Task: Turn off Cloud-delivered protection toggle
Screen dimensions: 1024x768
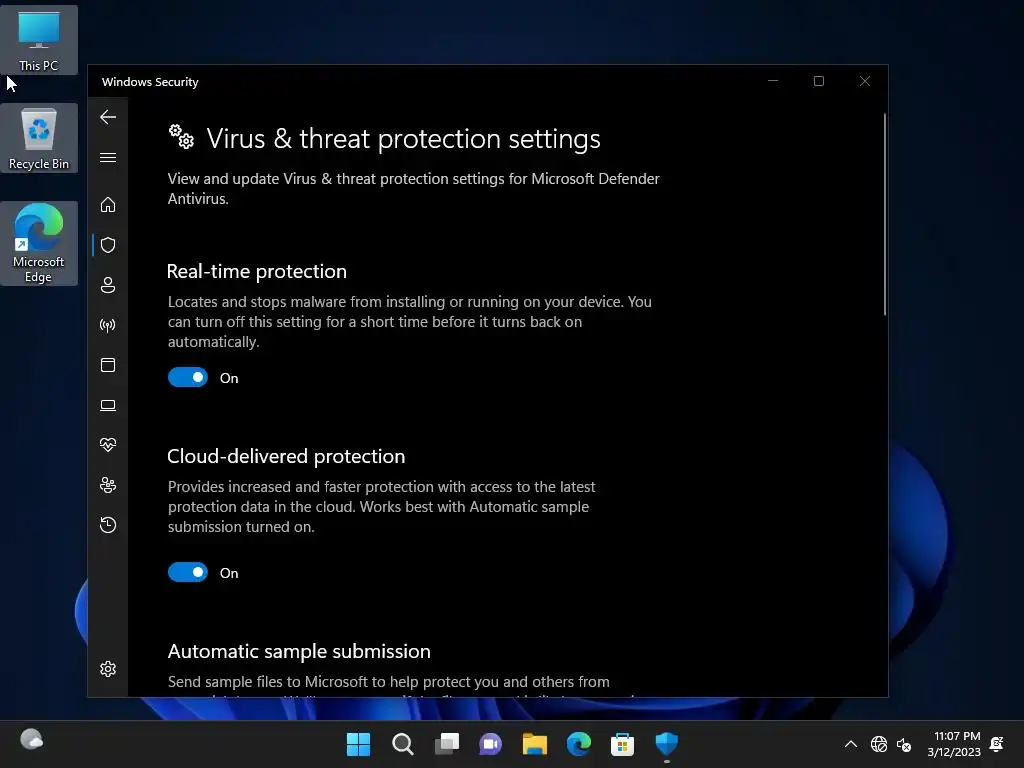Action: [x=187, y=573]
